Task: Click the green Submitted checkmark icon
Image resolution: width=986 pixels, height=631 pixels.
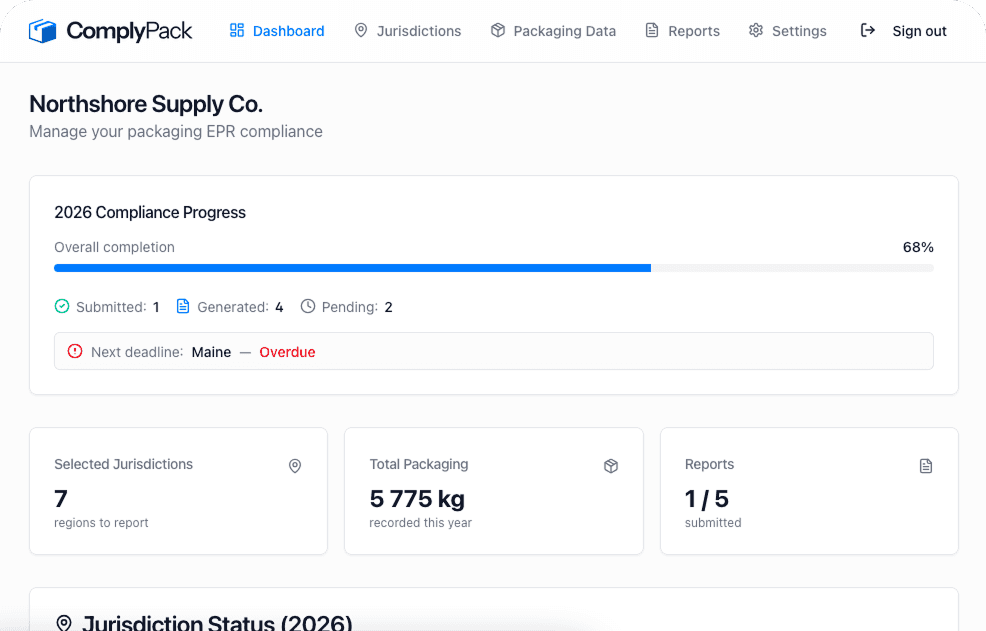Action: tap(61, 306)
